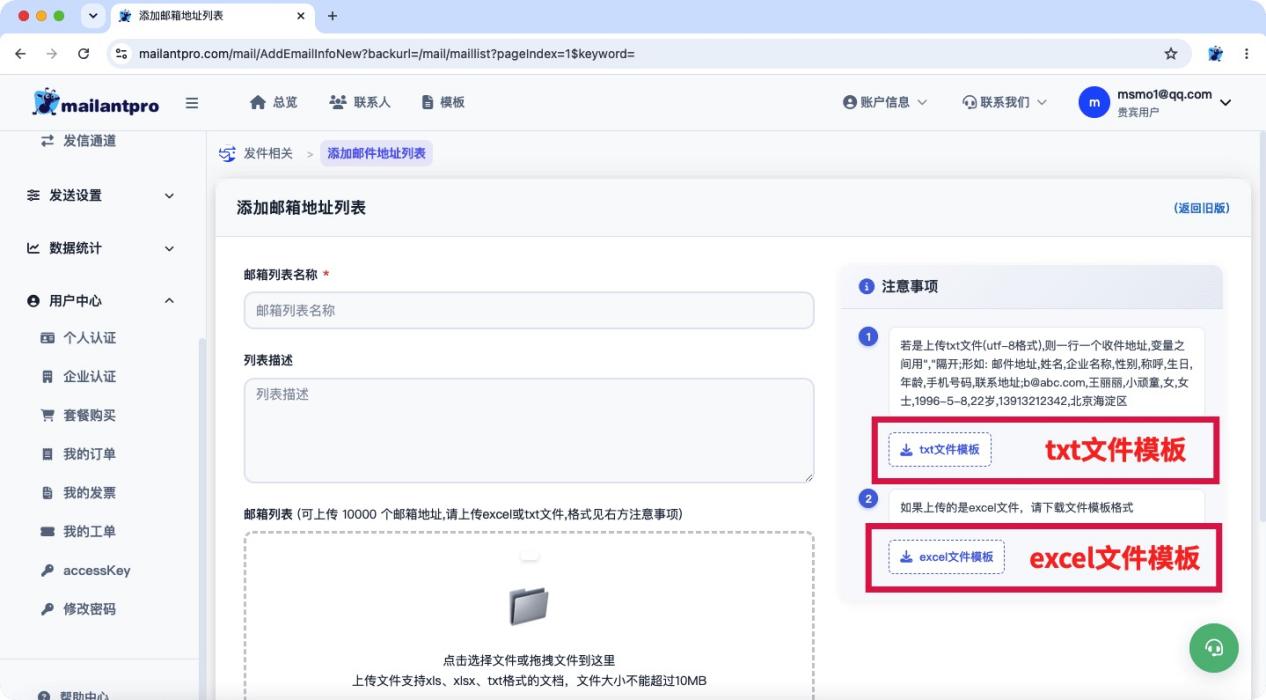Viewport: 1266px width, 700px height.
Task: Click the 修改密码 key icon
Action: [x=47, y=609]
